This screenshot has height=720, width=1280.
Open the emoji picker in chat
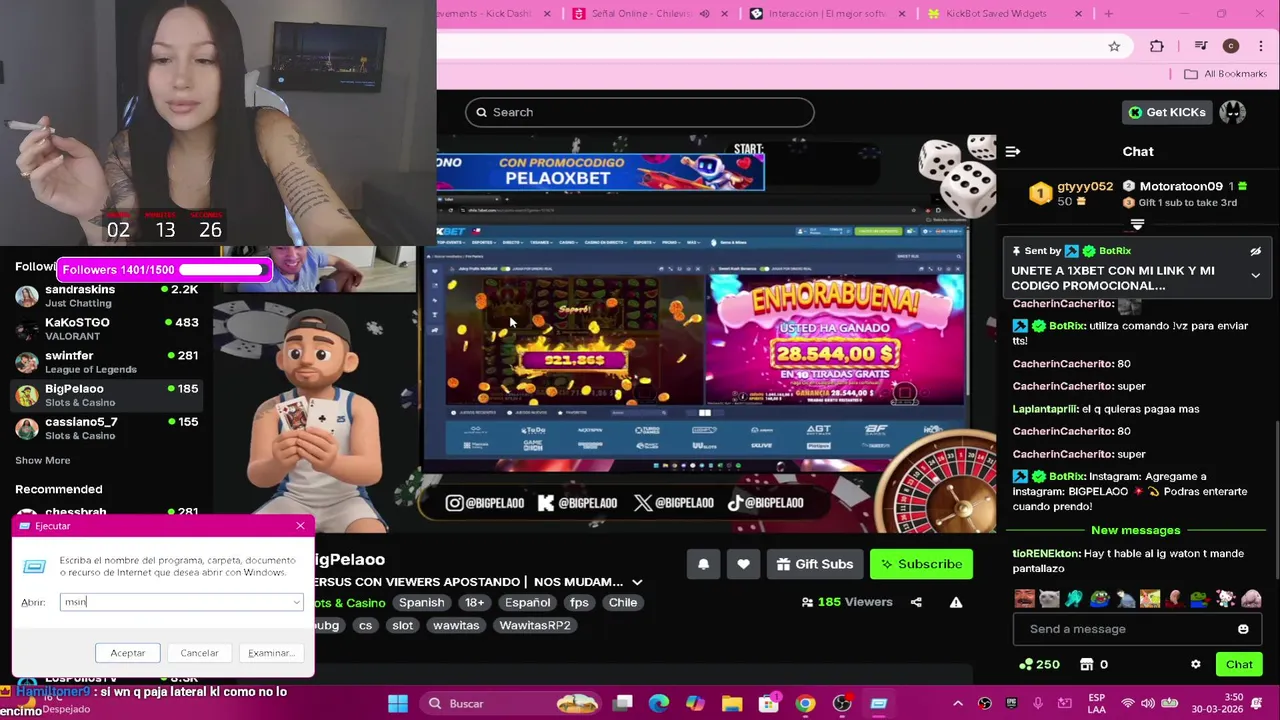click(x=1243, y=629)
